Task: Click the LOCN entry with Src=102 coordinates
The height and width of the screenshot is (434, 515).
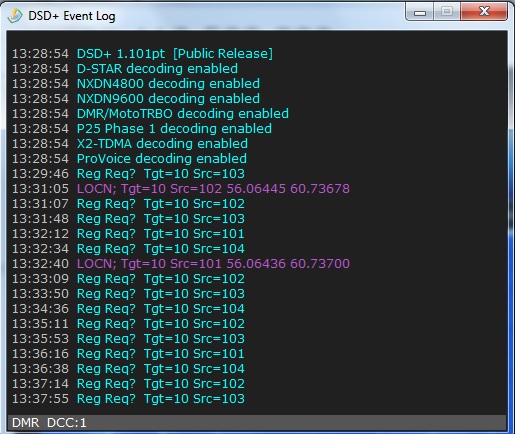Action: point(181,189)
